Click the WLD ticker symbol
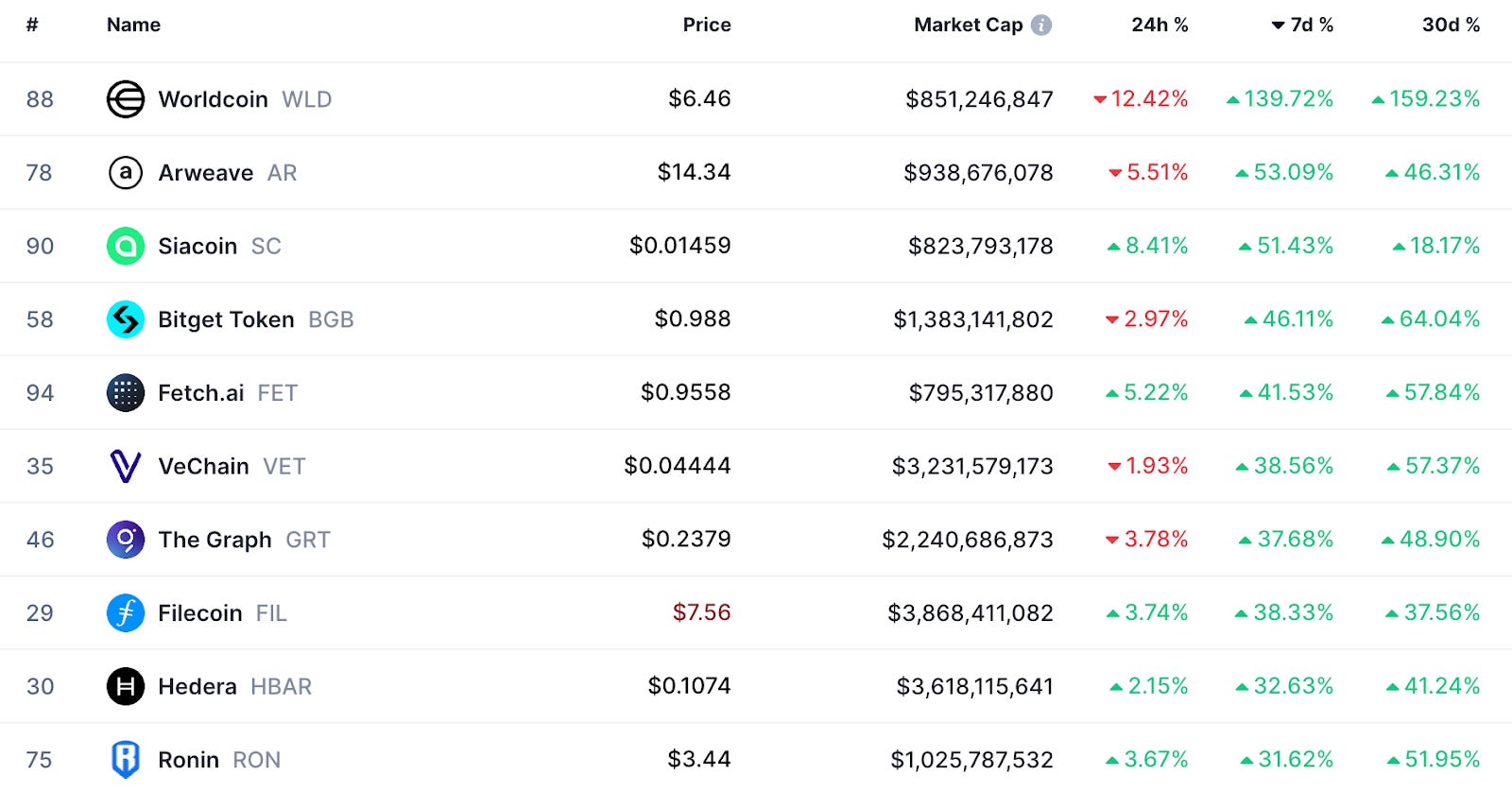 click(x=307, y=99)
